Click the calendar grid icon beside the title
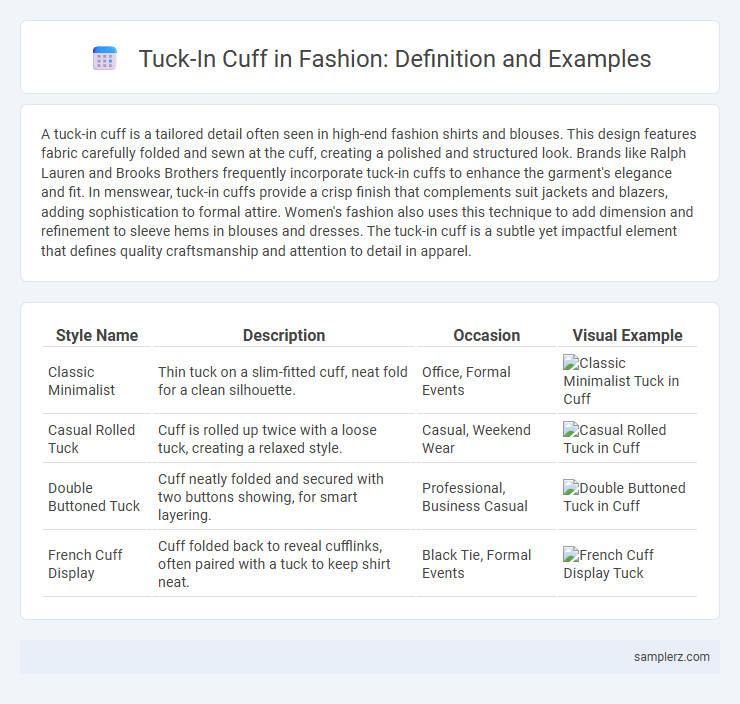This screenshot has height=704, width=740. pyautogui.click(x=105, y=59)
